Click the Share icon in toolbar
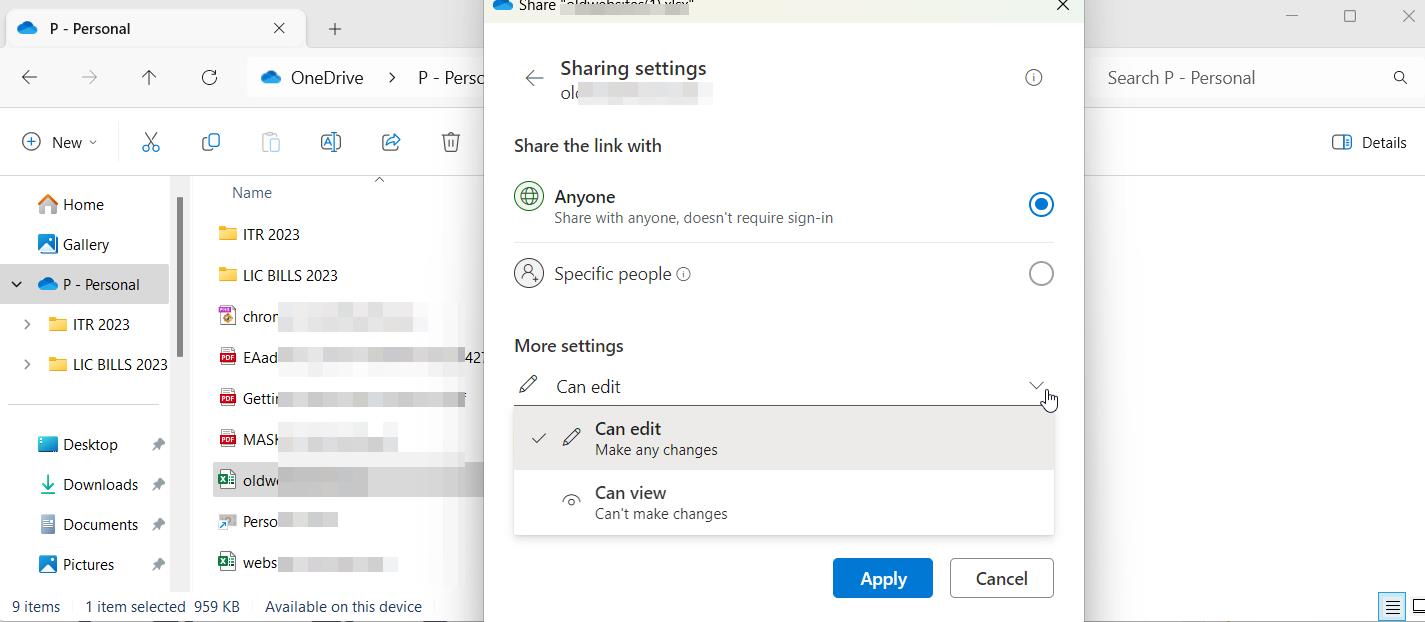 391,142
